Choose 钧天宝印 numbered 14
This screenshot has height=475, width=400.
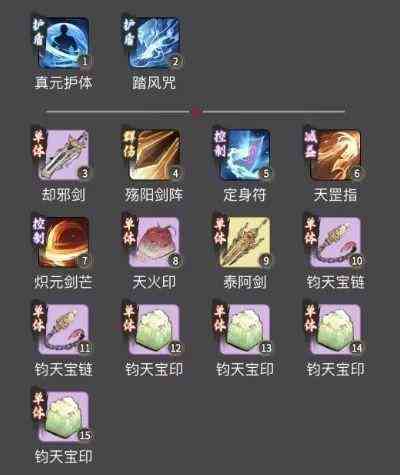pos(336,330)
